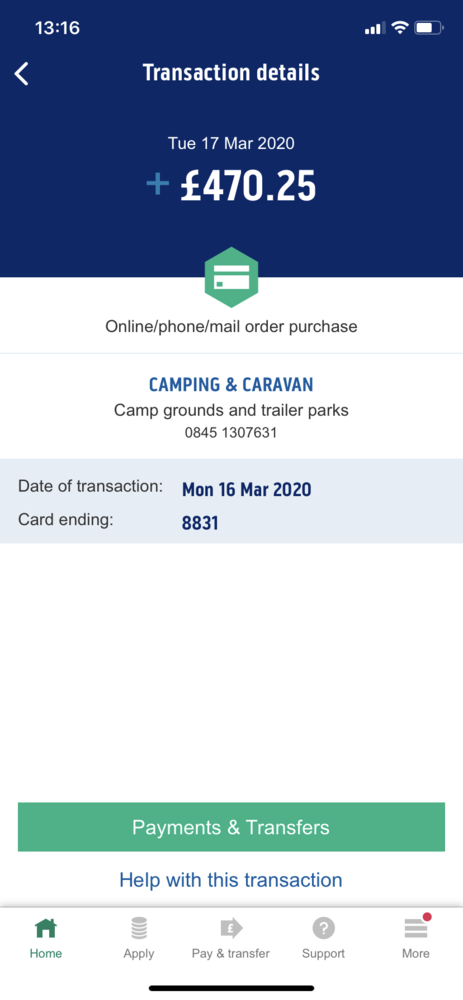Tap the cellular signal bars icon
Screen dimensions: 463x1000
[x=375, y=29]
